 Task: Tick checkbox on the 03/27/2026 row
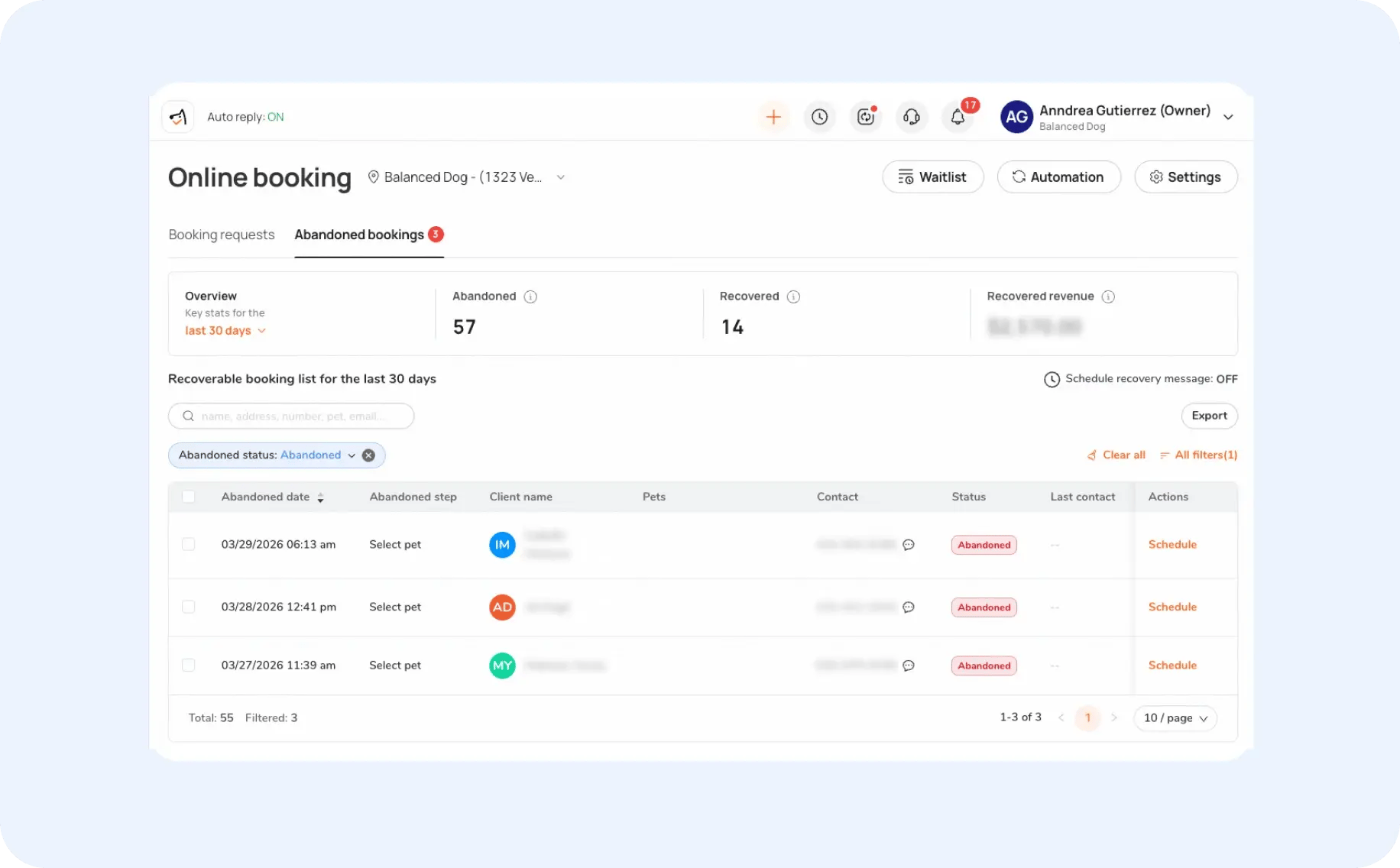[x=189, y=665]
